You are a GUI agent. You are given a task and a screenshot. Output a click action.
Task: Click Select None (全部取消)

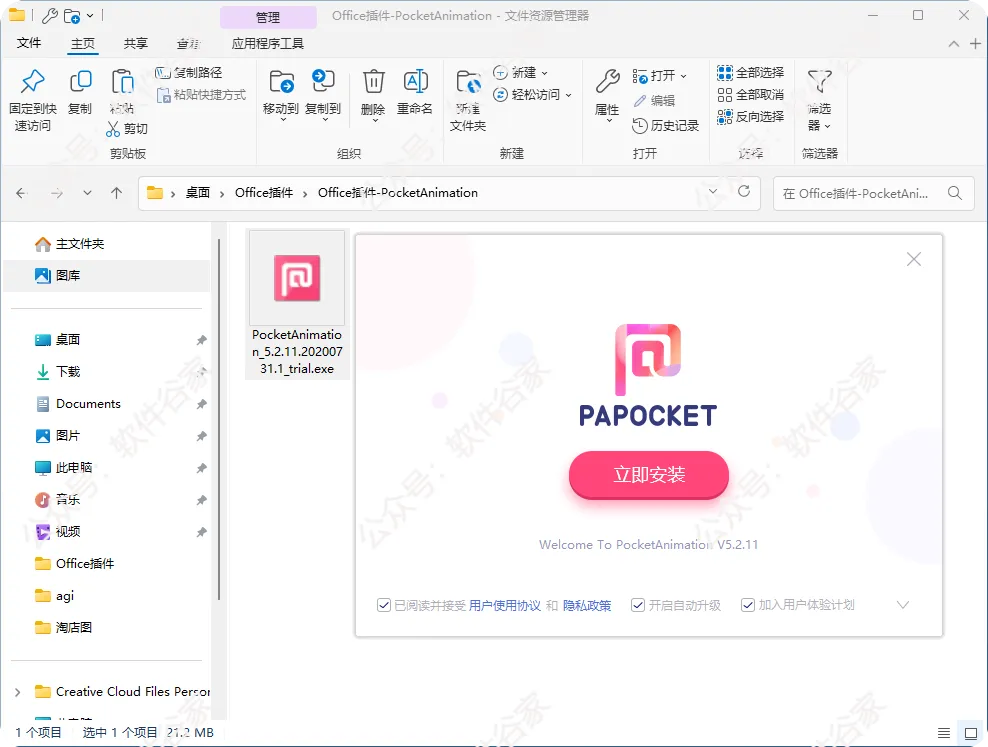coord(750,95)
